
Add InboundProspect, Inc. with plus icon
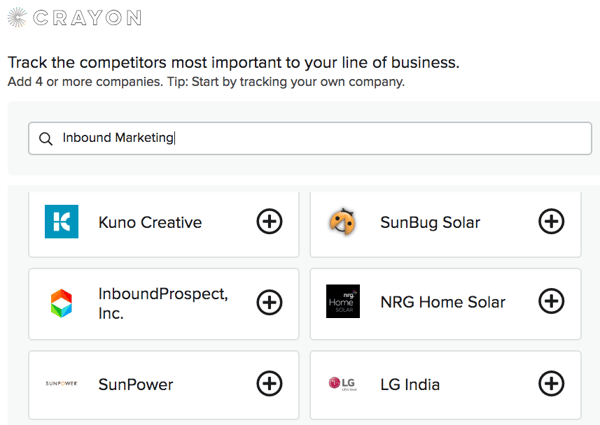269,302
